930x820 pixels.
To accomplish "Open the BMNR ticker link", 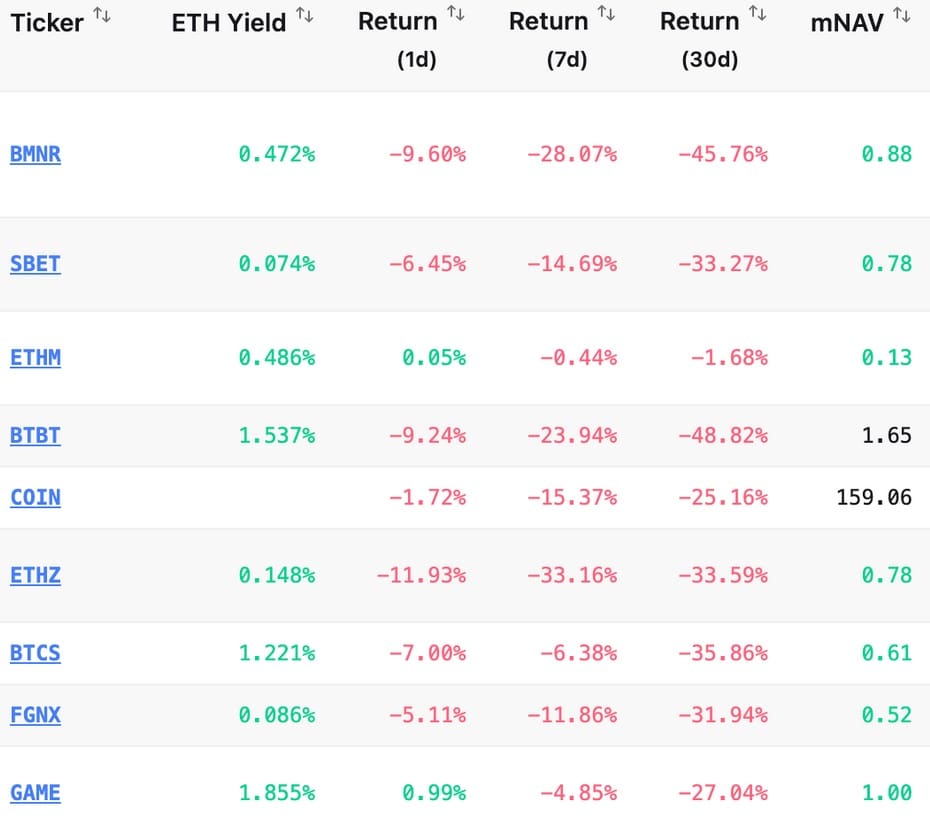I will 34,155.
